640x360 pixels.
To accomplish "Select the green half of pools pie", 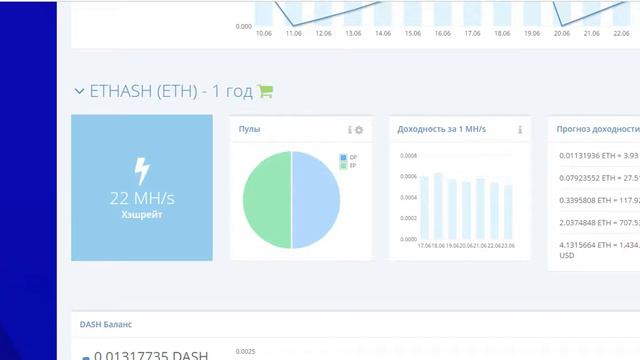I will [x=267, y=200].
